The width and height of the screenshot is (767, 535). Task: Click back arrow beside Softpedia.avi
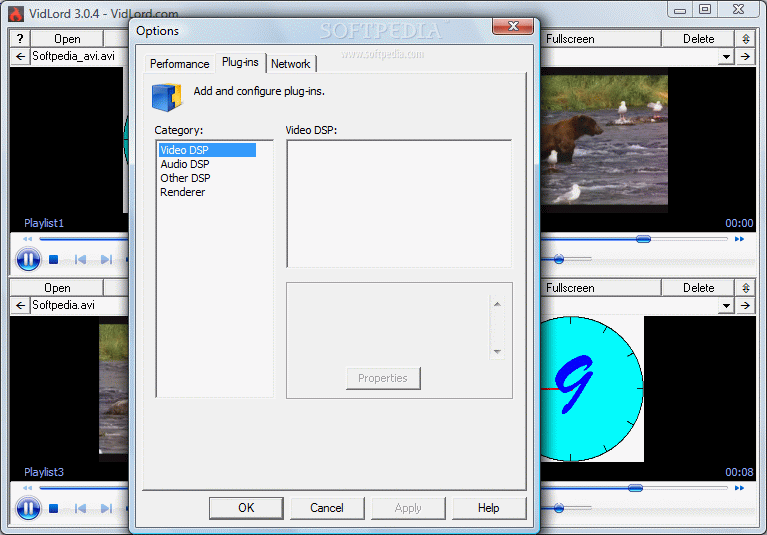tap(20, 306)
